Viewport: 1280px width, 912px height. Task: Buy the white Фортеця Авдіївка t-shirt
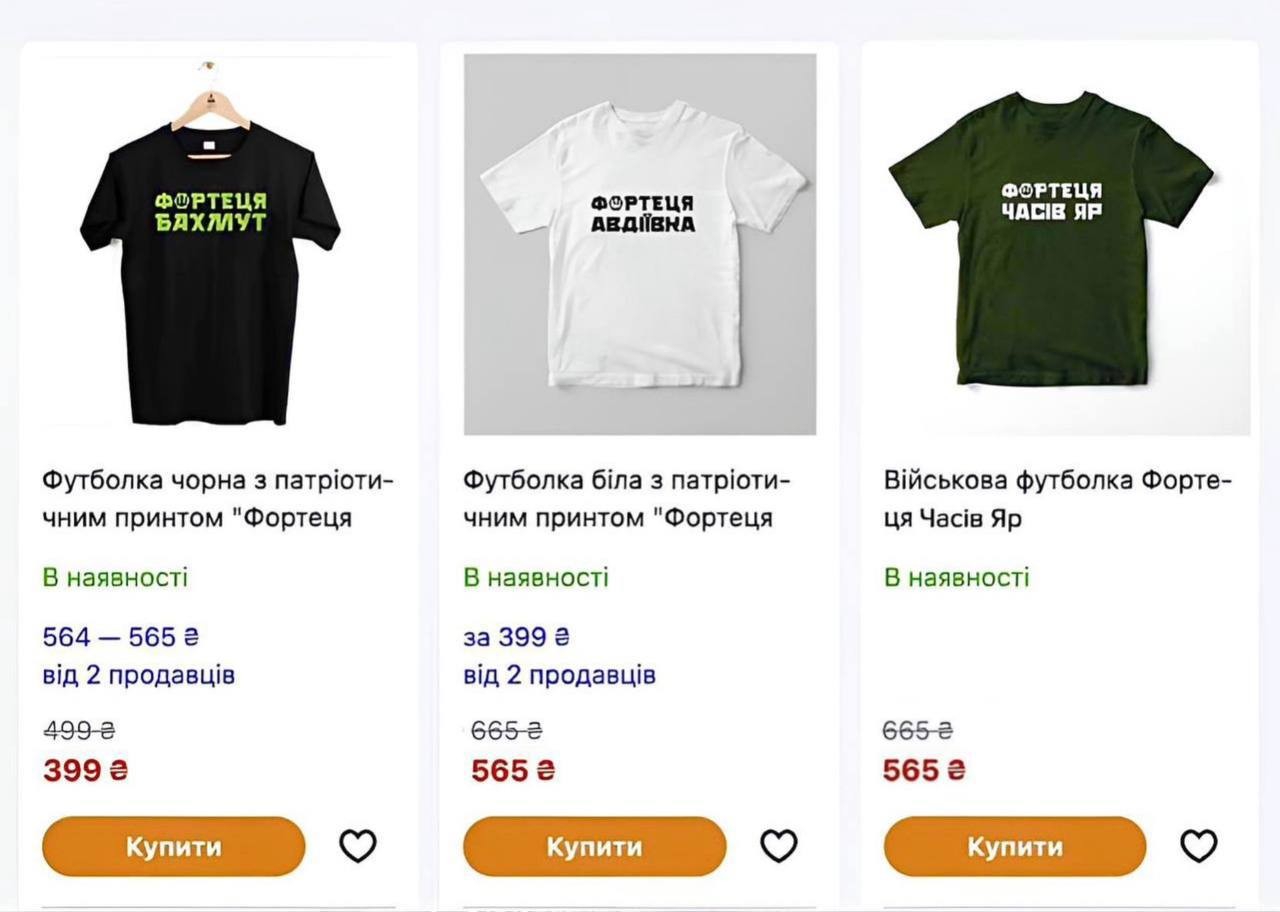594,846
